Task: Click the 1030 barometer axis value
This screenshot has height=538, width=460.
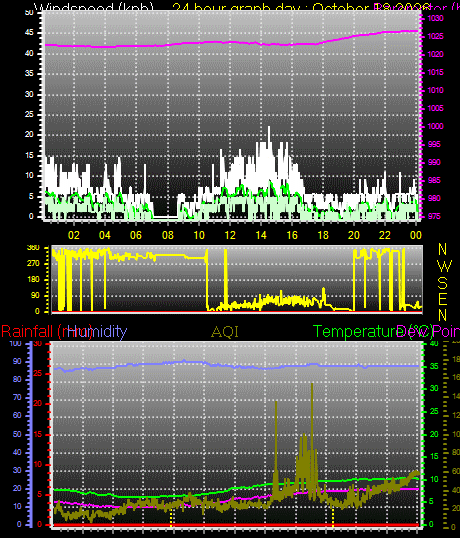Action: pyautogui.click(x=435, y=18)
